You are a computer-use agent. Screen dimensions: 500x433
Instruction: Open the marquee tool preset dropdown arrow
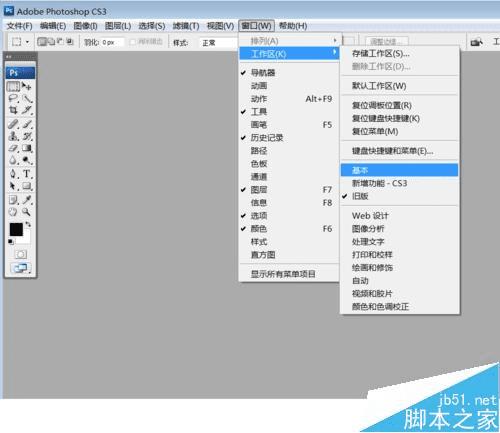(x=27, y=42)
